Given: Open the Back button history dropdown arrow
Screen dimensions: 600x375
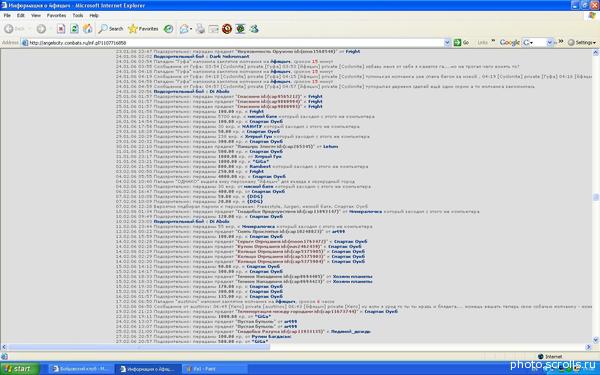Looking at the screenshot, I should tap(29, 29).
